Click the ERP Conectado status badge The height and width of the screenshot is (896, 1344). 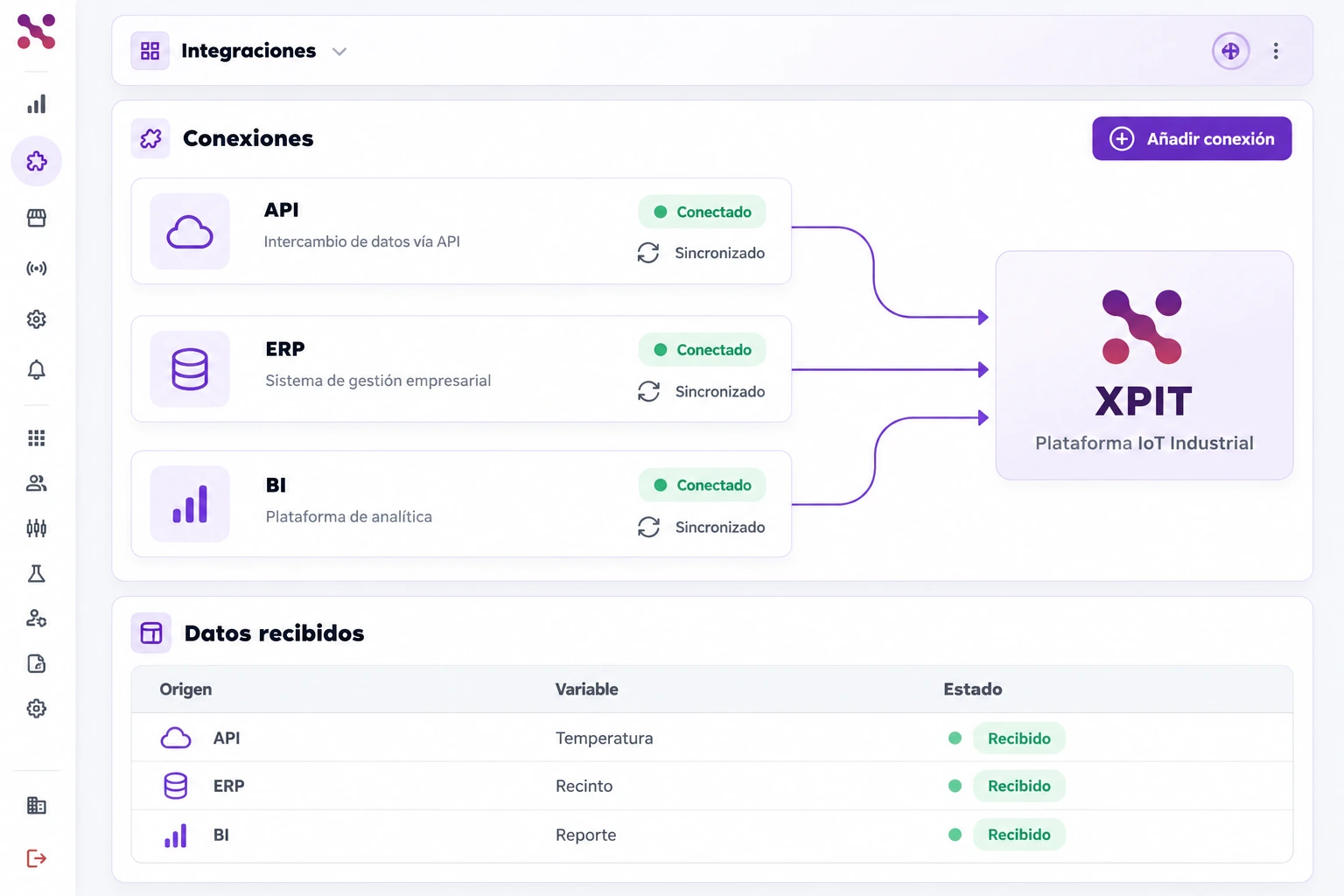702,350
